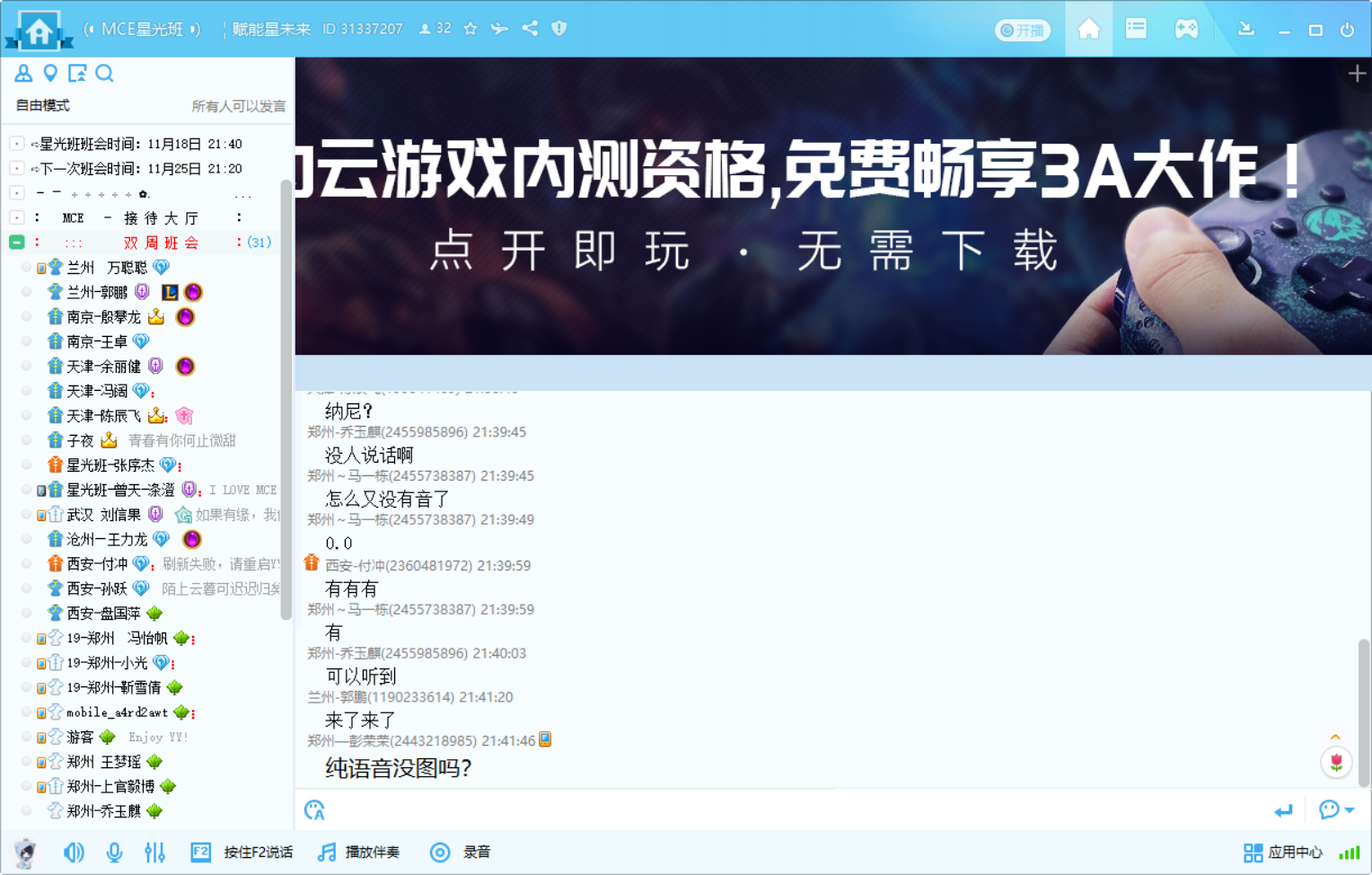Open the shield report icon
This screenshot has width=1372, height=875.
(558, 29)
